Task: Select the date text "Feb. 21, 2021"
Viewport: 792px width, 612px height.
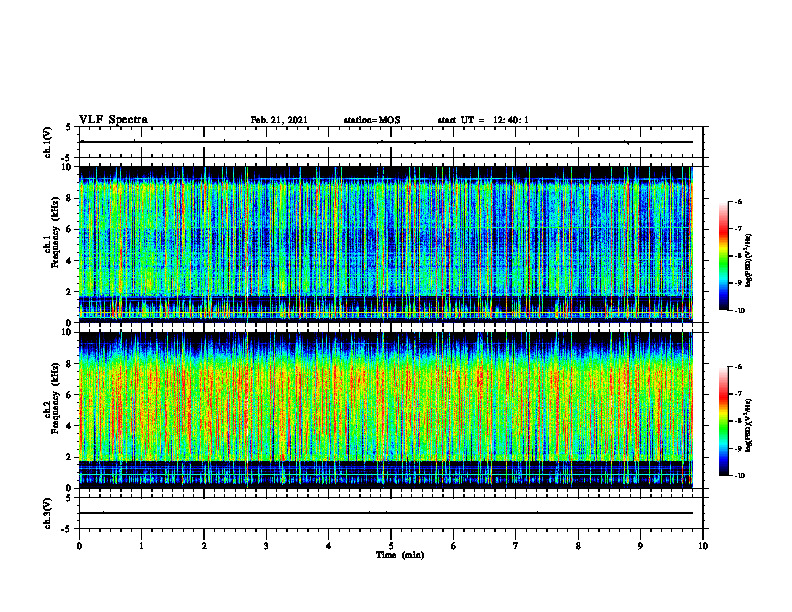Action: tap(279, 120)
